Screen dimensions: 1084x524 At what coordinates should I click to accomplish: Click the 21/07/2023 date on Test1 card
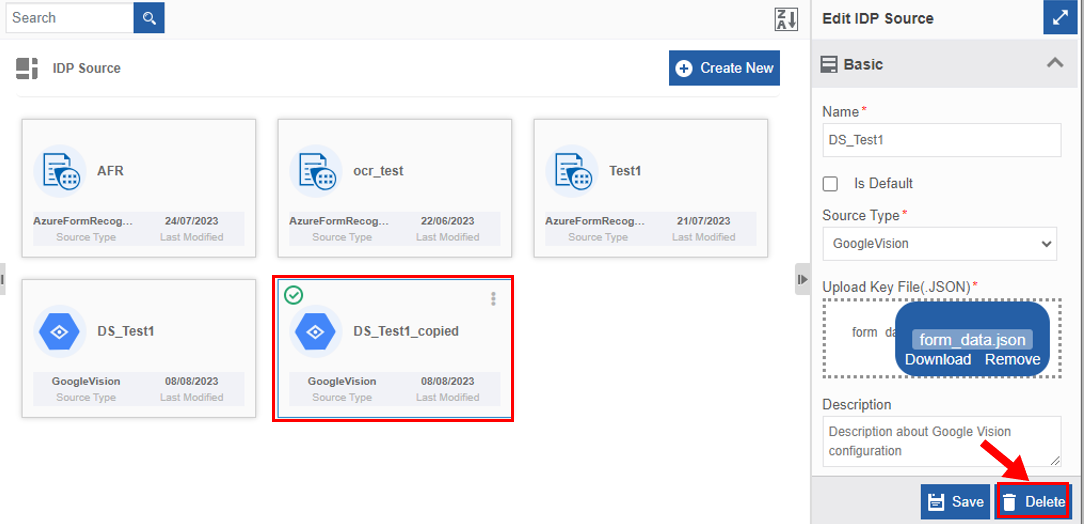[x=703, y=221]
